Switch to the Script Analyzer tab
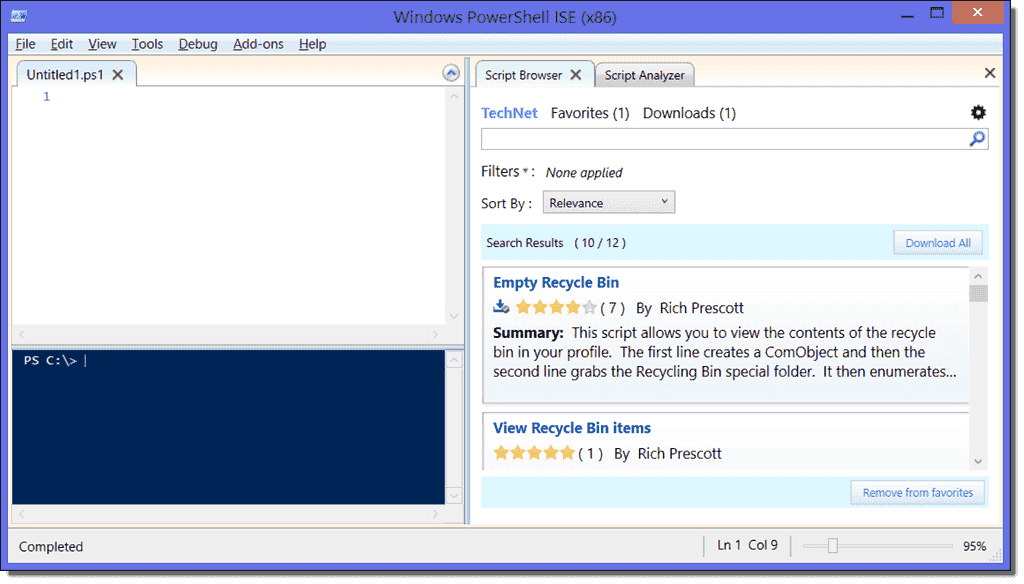1024x584 pixels. 644,75
